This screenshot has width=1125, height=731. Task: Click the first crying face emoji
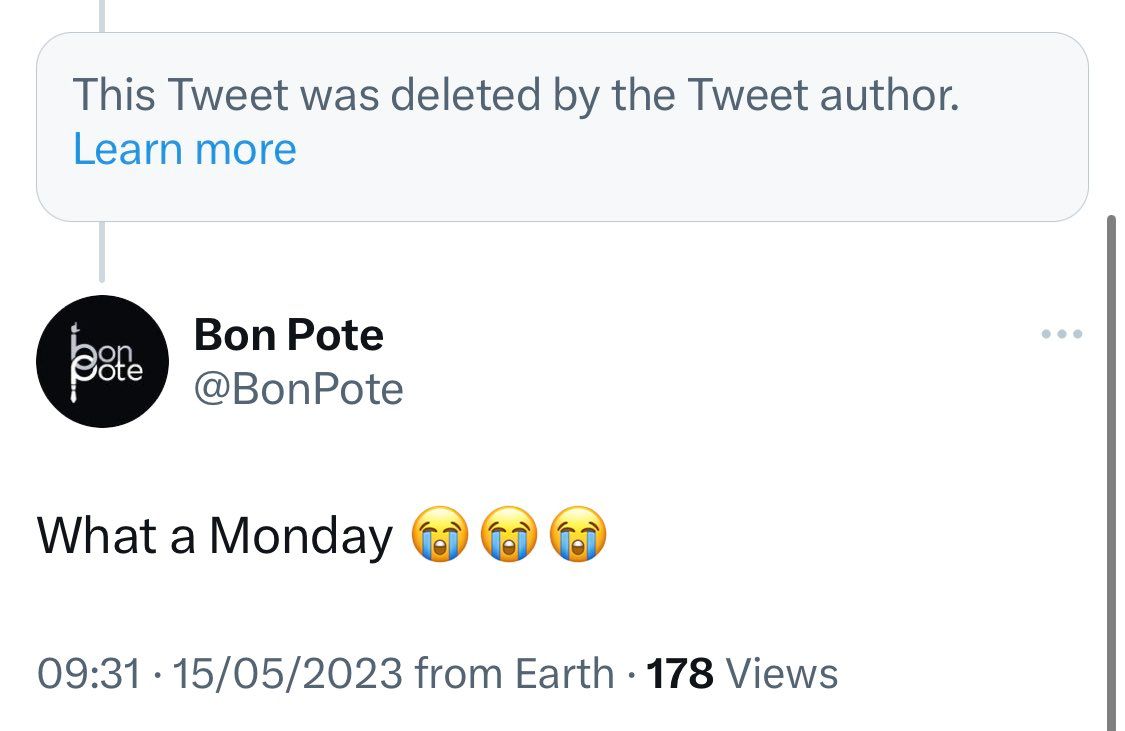440,534
